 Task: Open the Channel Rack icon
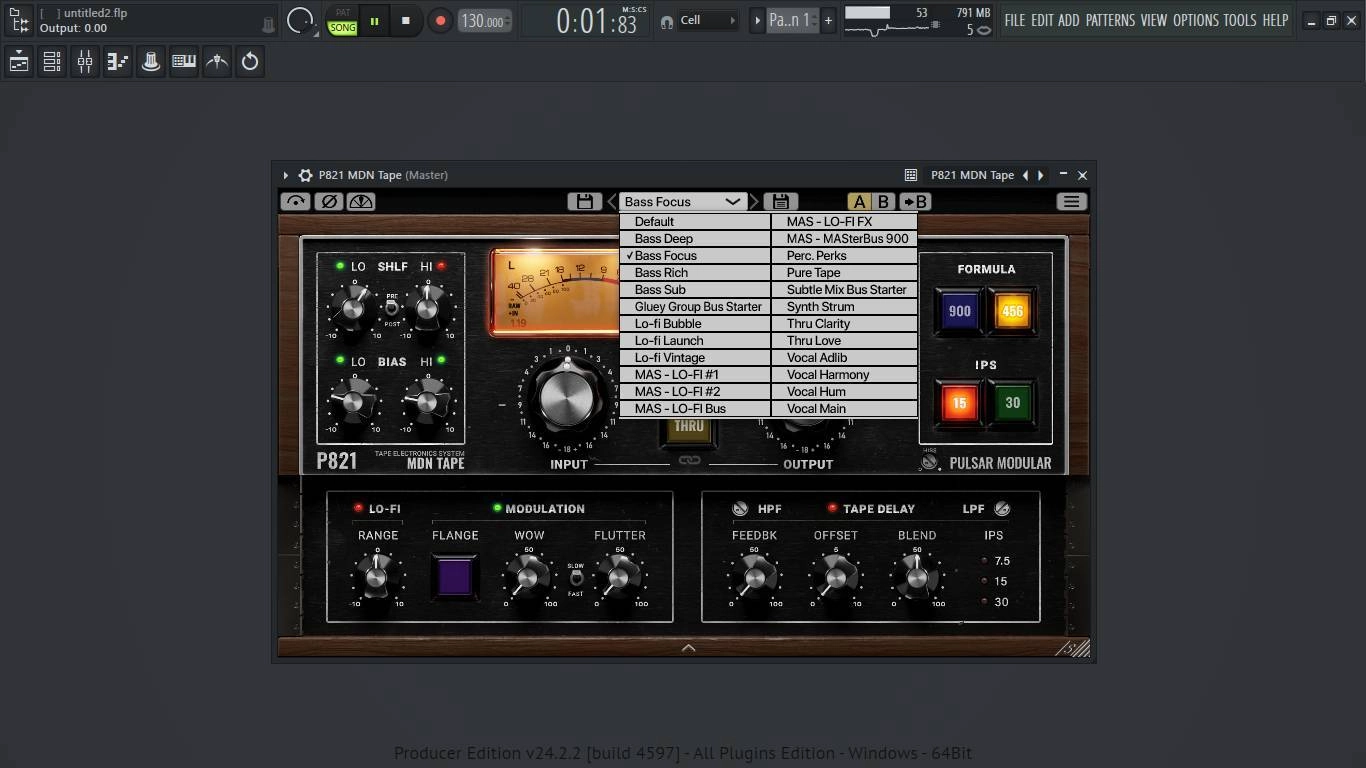[52, 62]
